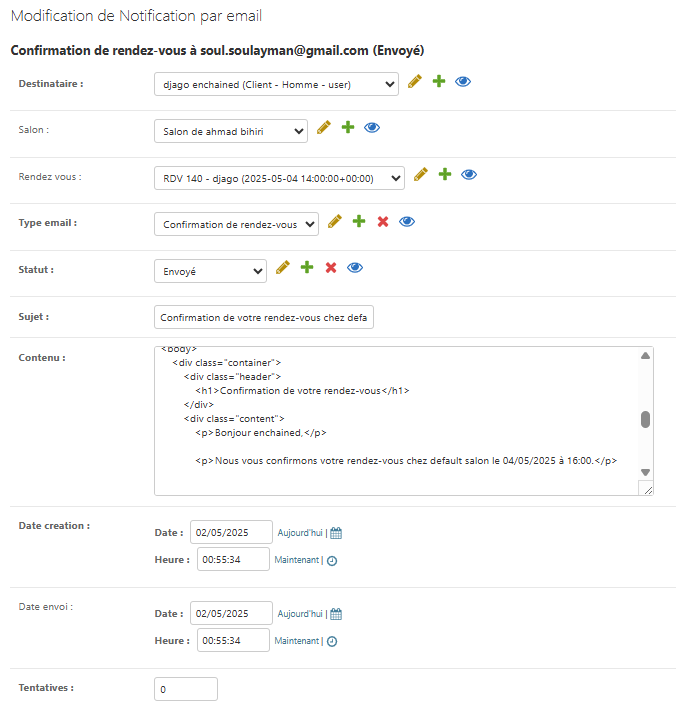Click the Tentatives number field
The height and width of the screenshot is (708, 676).
click(185, 689)
